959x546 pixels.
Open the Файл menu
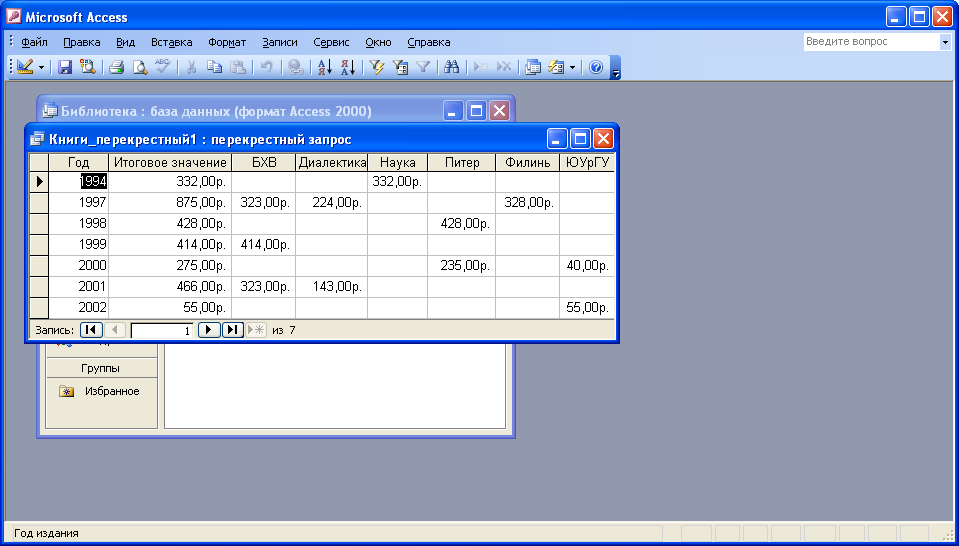(x=34, y=42)
